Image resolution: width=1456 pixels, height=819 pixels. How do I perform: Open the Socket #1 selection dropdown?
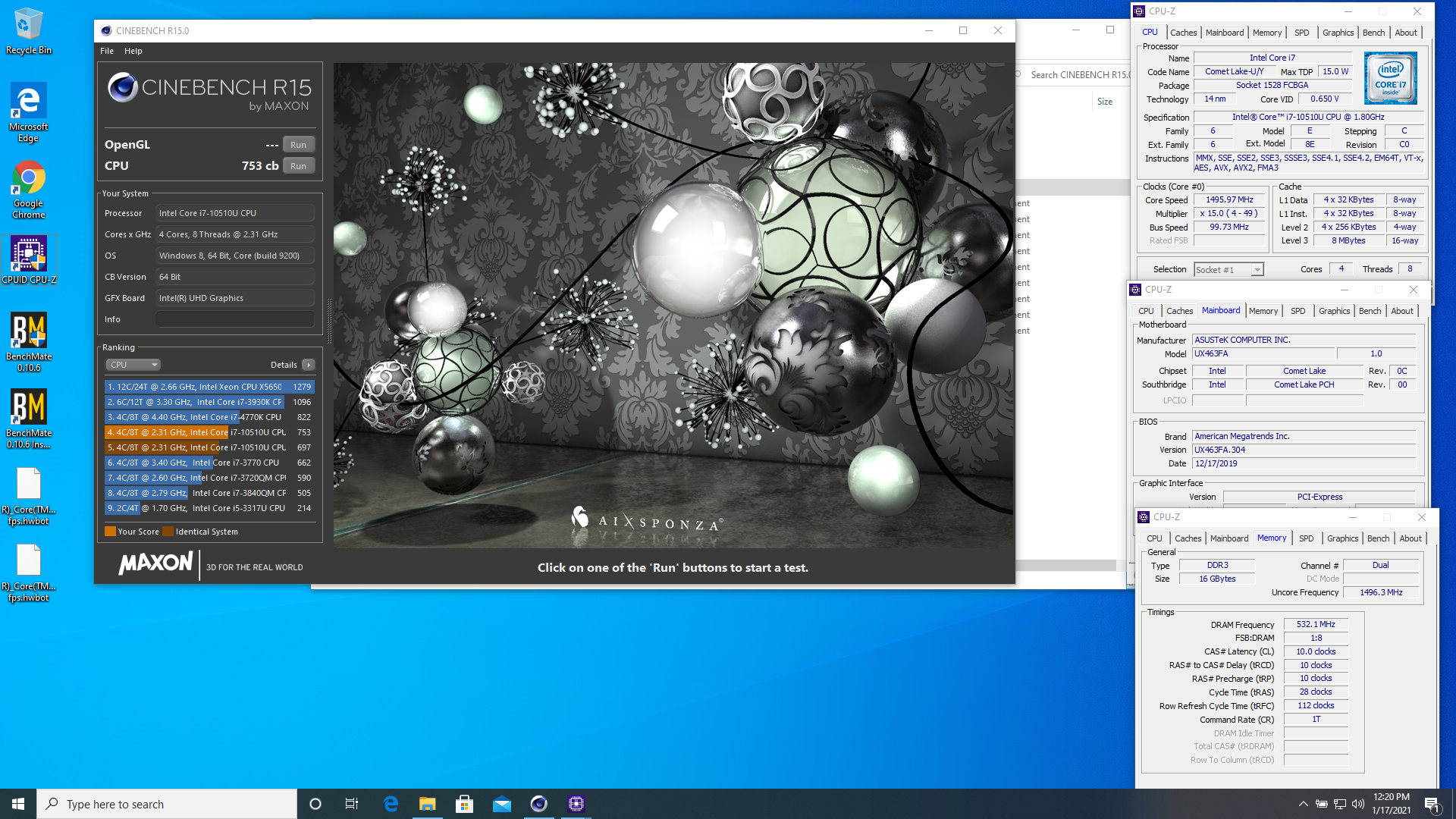pyautogui.click(x=1228, y=269)
